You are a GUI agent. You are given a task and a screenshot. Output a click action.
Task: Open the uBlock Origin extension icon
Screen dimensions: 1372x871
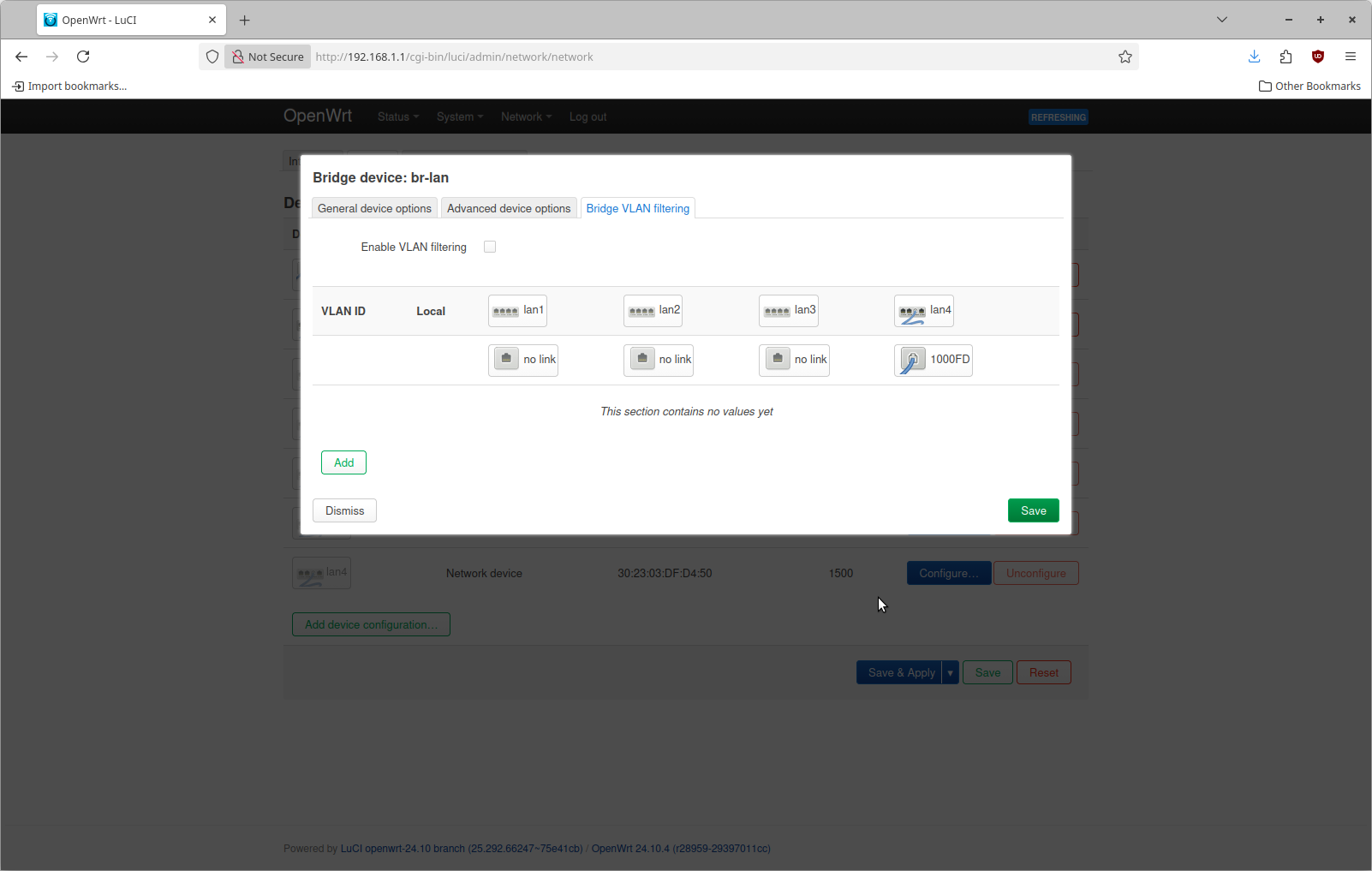(x=1318, y=57)
